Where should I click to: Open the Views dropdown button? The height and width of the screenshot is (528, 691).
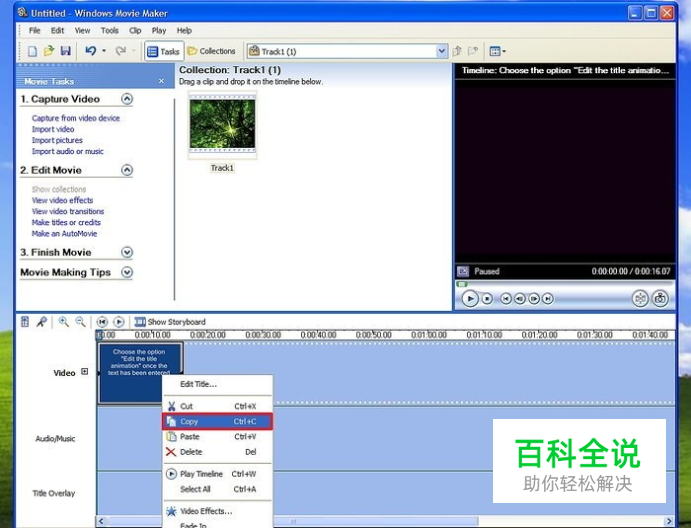(498, 52)
